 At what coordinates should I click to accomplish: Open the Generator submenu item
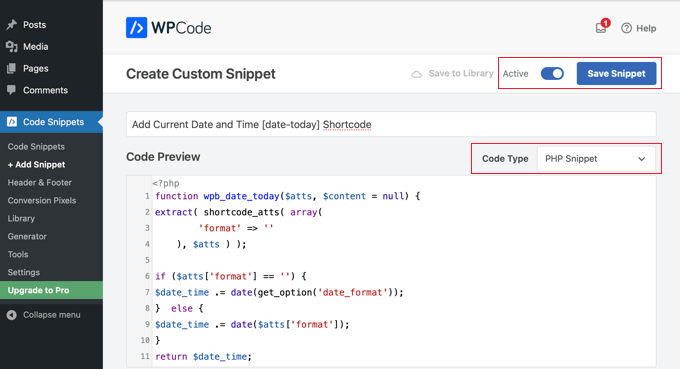[27, 236]
